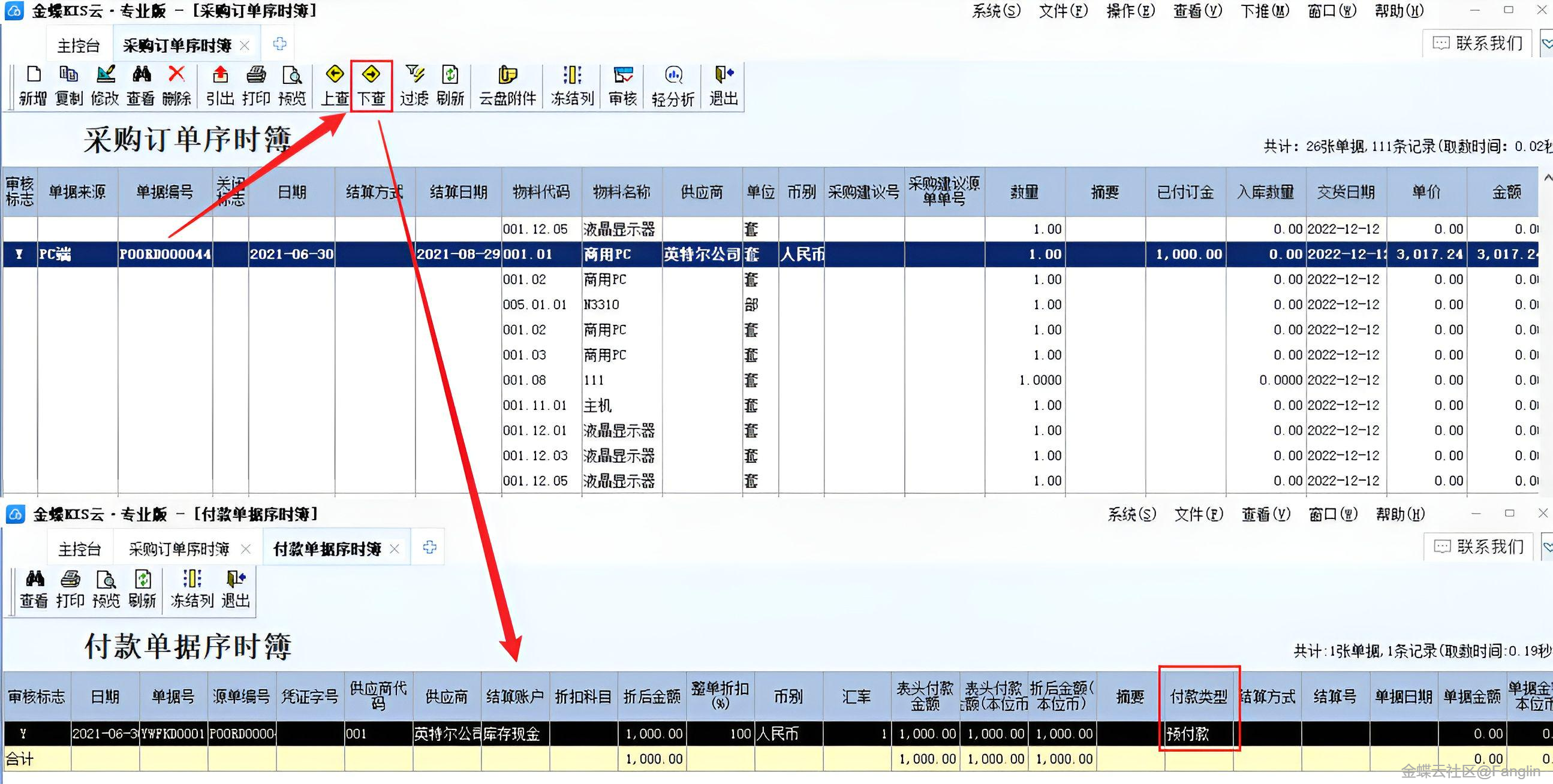Click the 修改 (Edit) toolbar icon
Screen dimensions: 1553x784
pyautogui.click(x=105, y=85)
